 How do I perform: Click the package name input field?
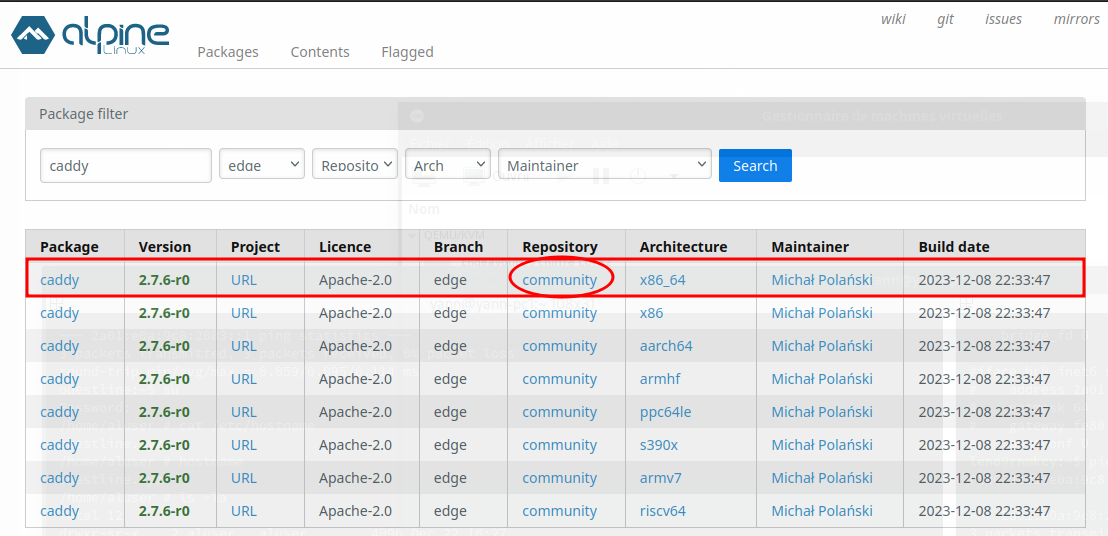[x=125, y=166]
